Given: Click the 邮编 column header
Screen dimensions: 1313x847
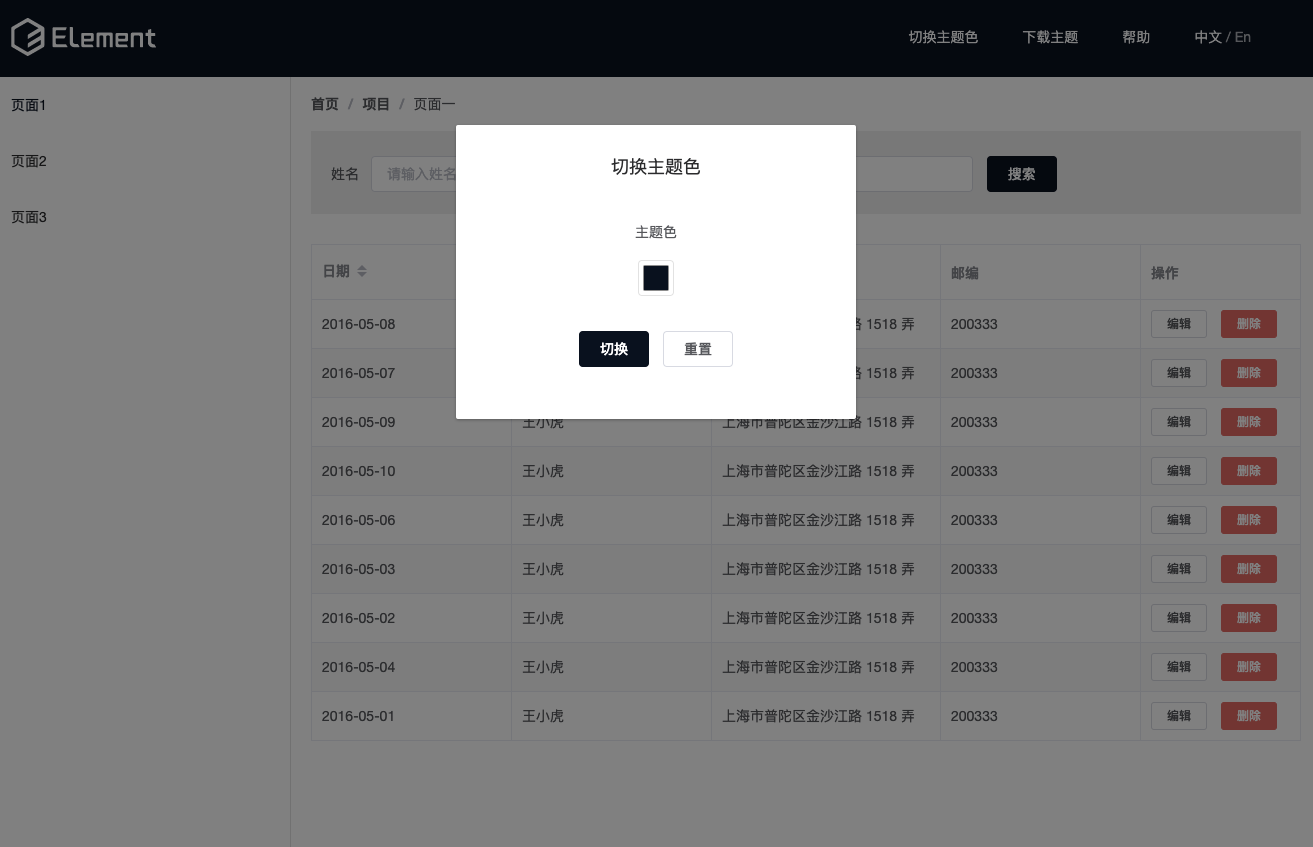Looking at the screenshot, I should coord(965,272).
